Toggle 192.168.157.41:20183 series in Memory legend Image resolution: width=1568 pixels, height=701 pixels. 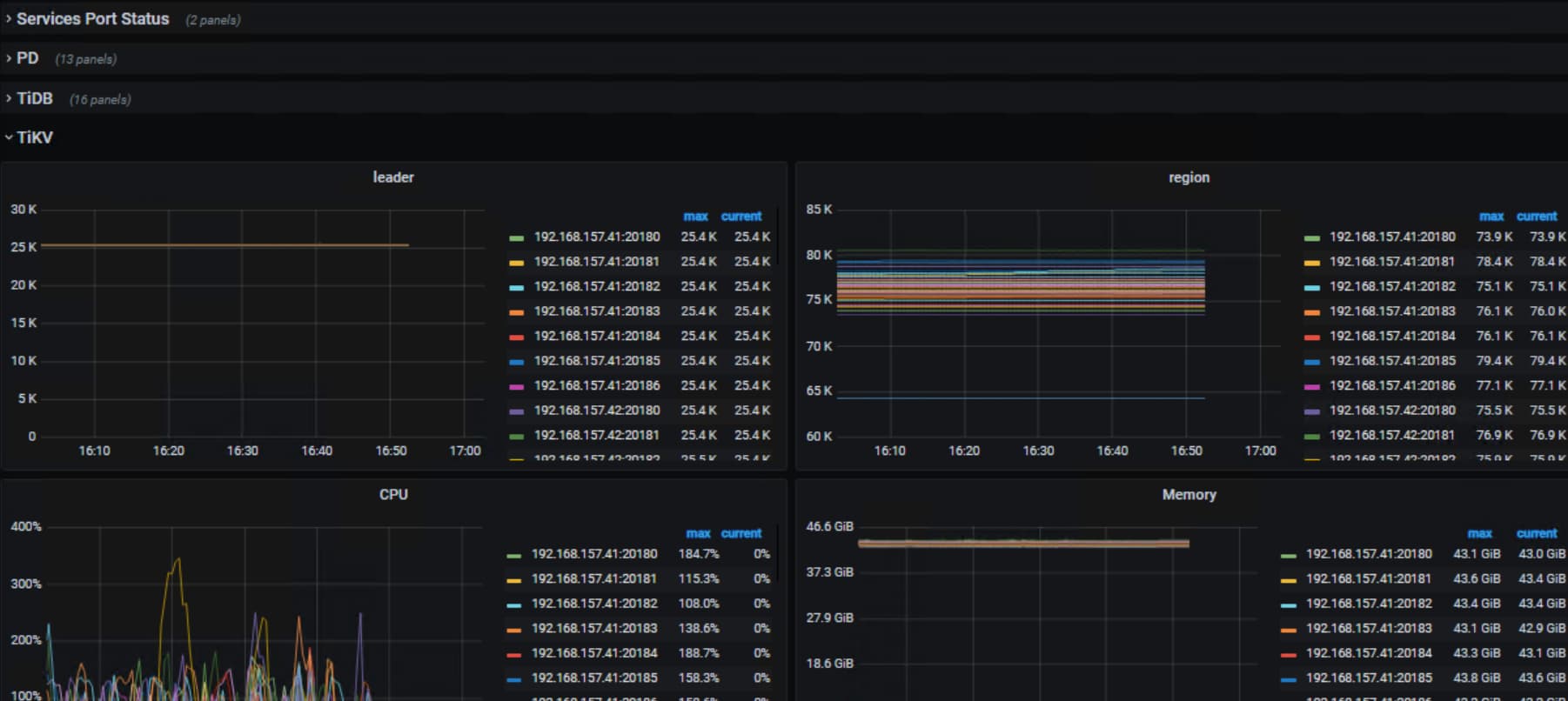[1369, 628]
